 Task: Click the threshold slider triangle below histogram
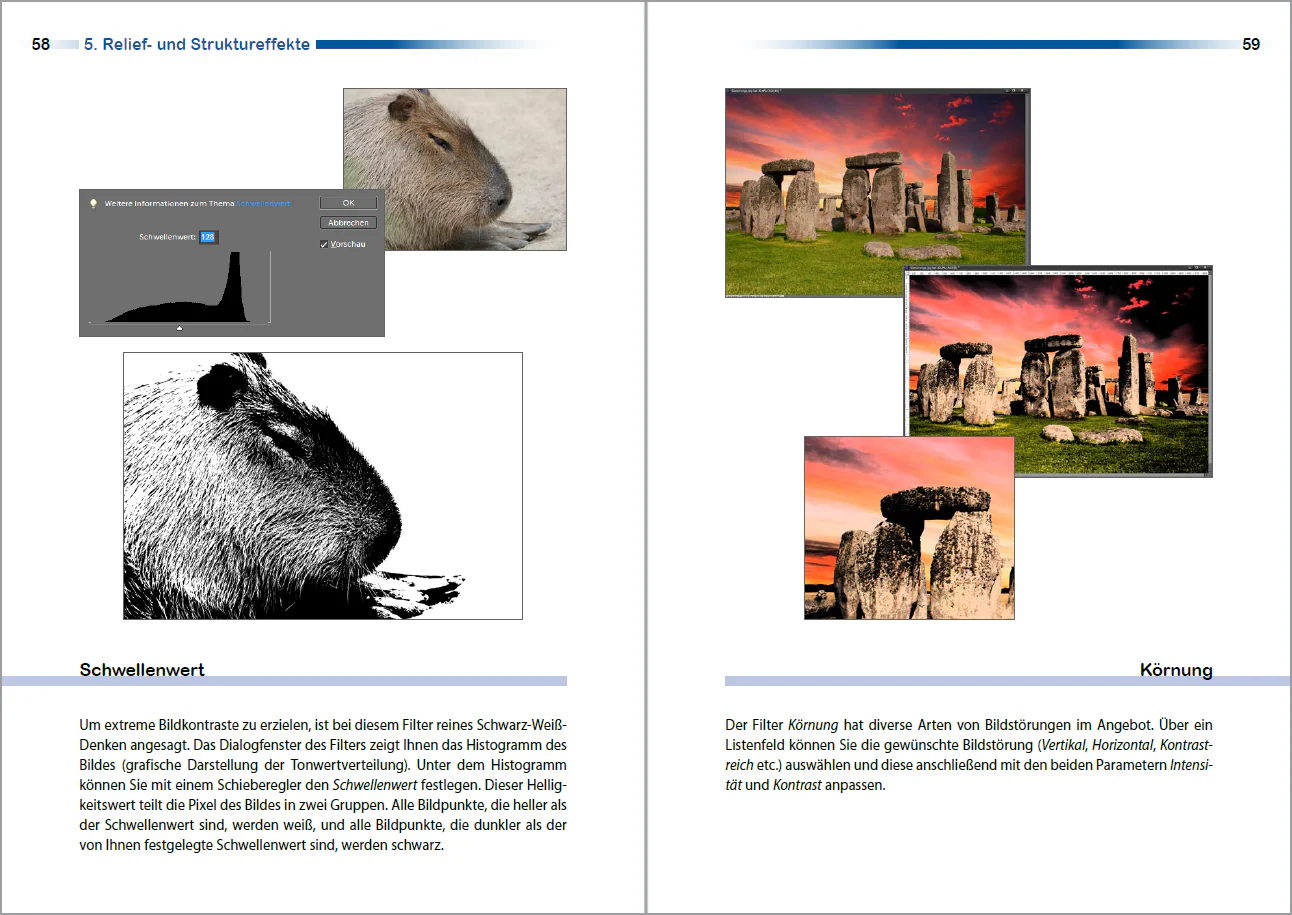(179, 327)
